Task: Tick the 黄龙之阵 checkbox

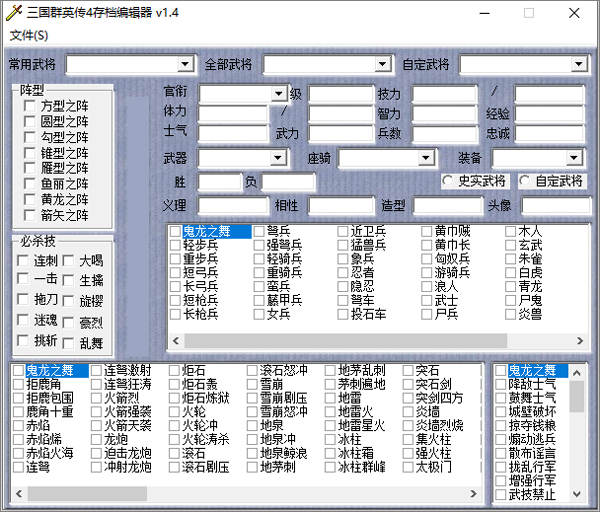Action: tap(30, 199)
